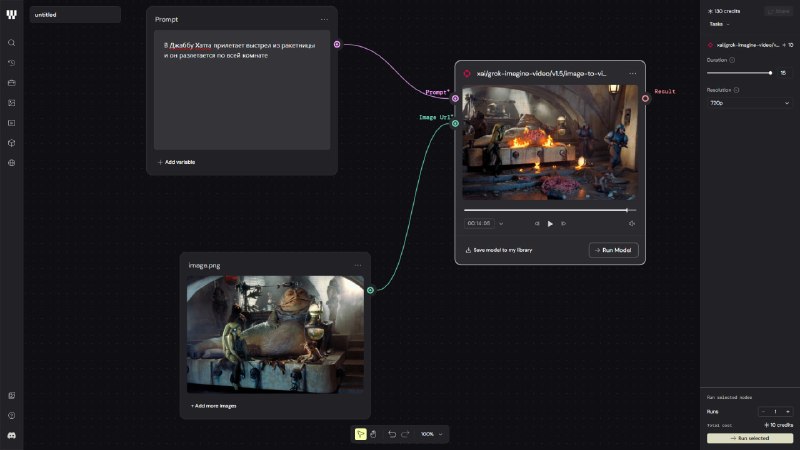The width and height of the screenshot is (800, 450).
Task: Click the Image Url input connector on video node
Action: (x=455, y=123)
